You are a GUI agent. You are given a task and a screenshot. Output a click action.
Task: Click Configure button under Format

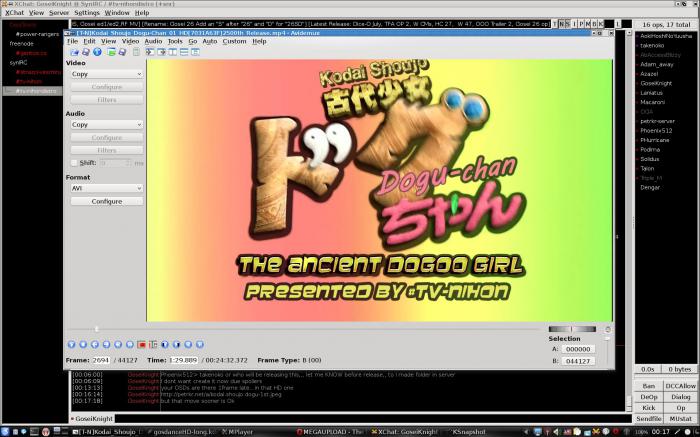point(107,201)
